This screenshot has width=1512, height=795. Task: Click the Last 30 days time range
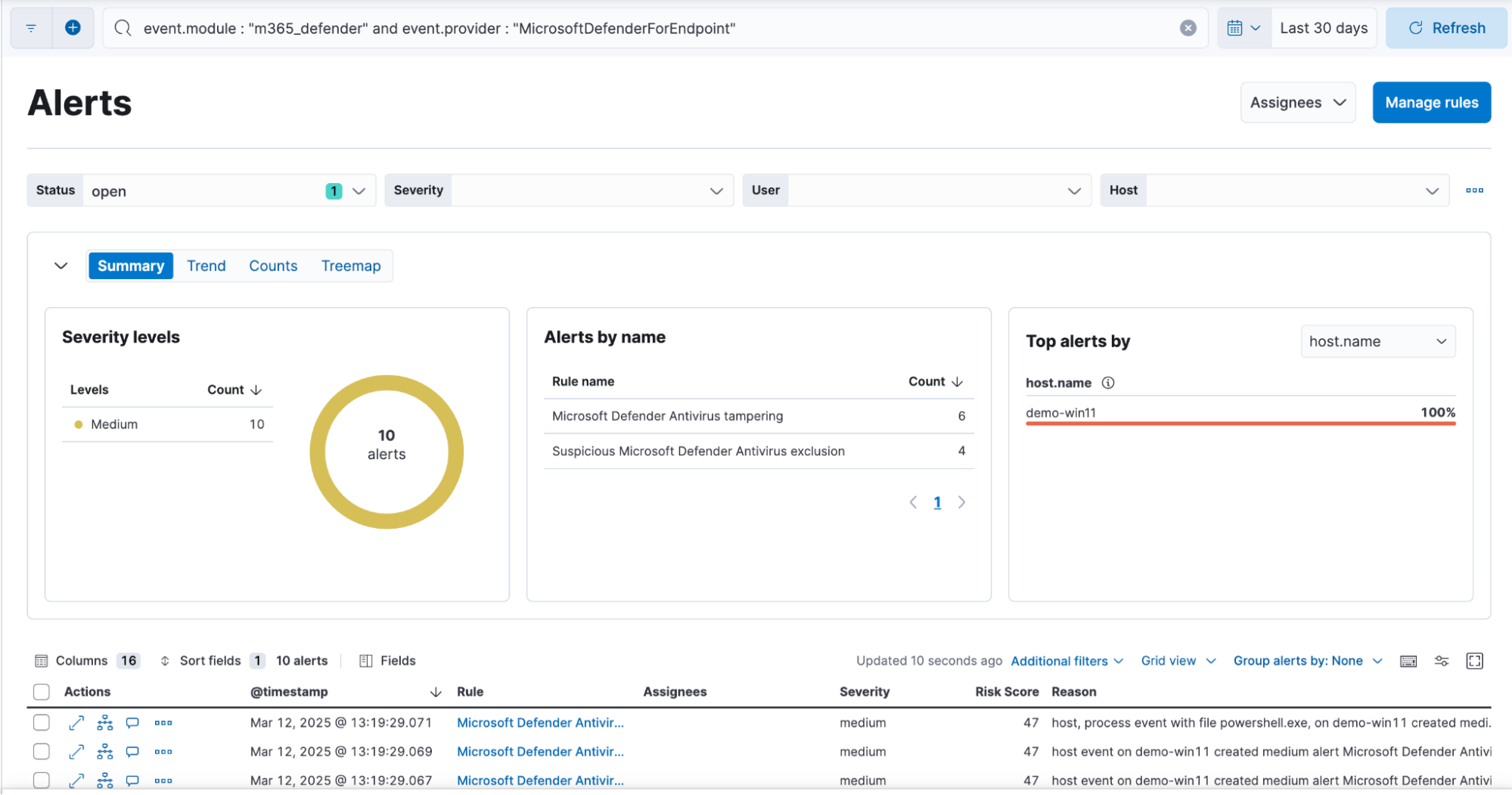pyautogui.click(x=1324, y=28)
